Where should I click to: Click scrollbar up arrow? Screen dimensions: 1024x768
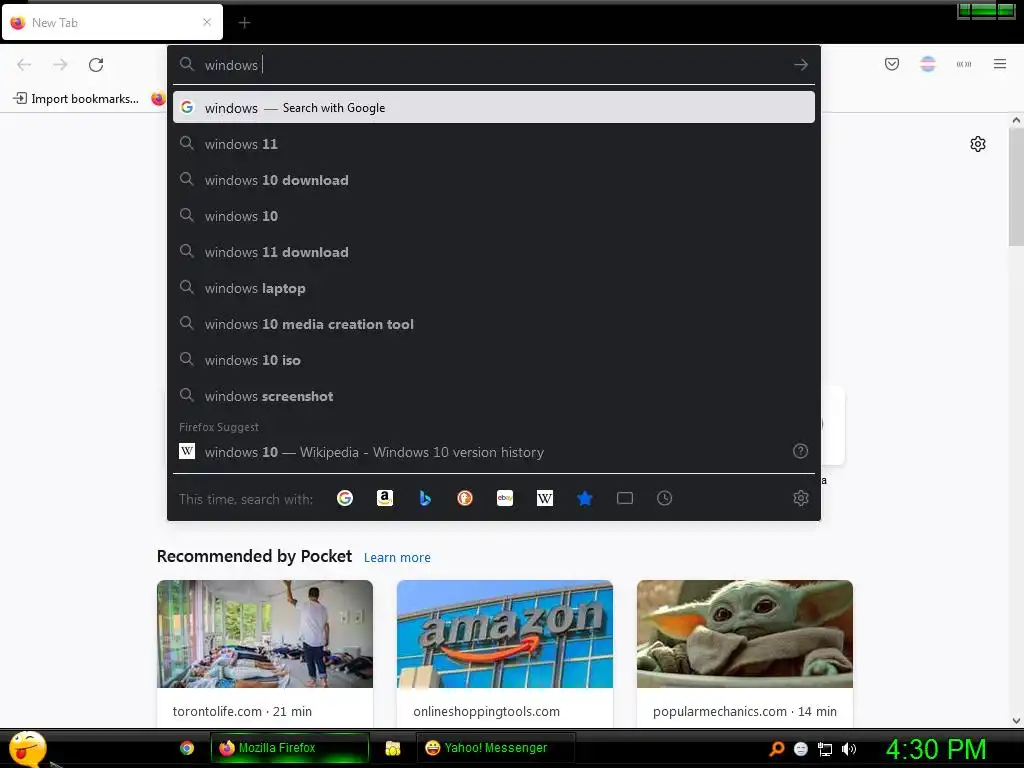pos(1016,120)
